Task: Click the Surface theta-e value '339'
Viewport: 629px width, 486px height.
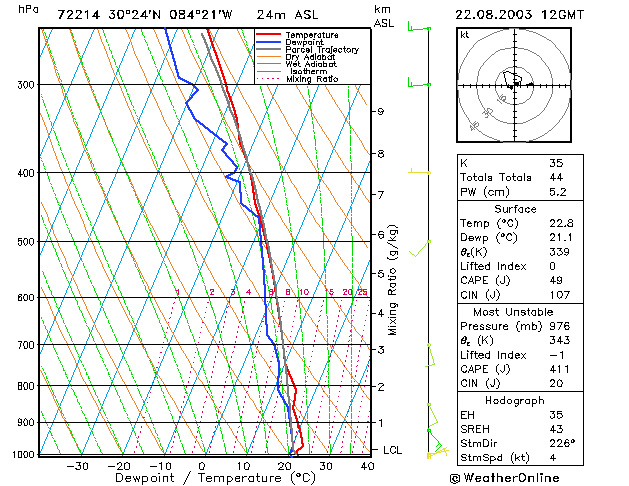Action: click(560, 252)
